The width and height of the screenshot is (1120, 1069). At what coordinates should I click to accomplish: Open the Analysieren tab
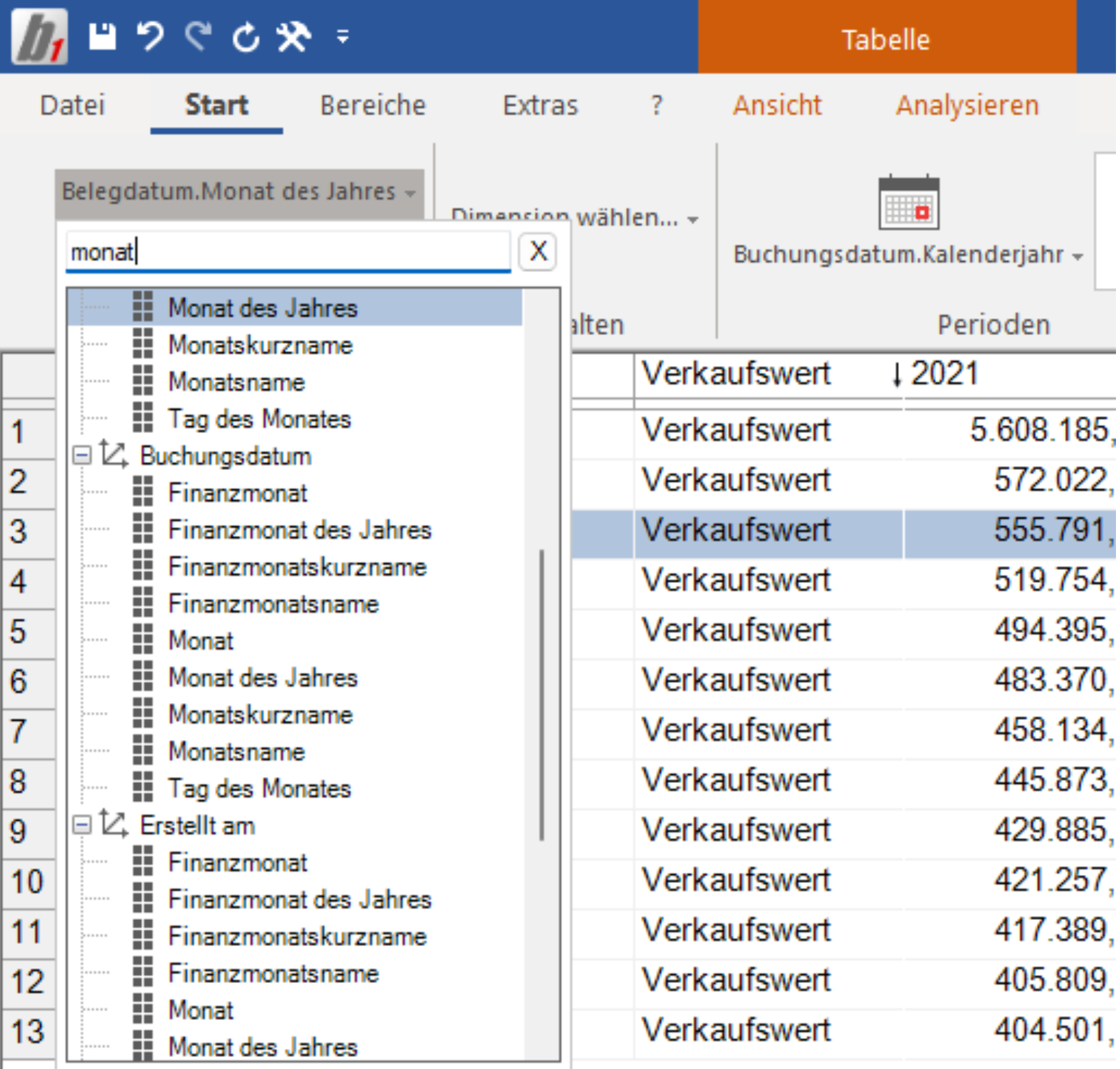coord(968,105)
